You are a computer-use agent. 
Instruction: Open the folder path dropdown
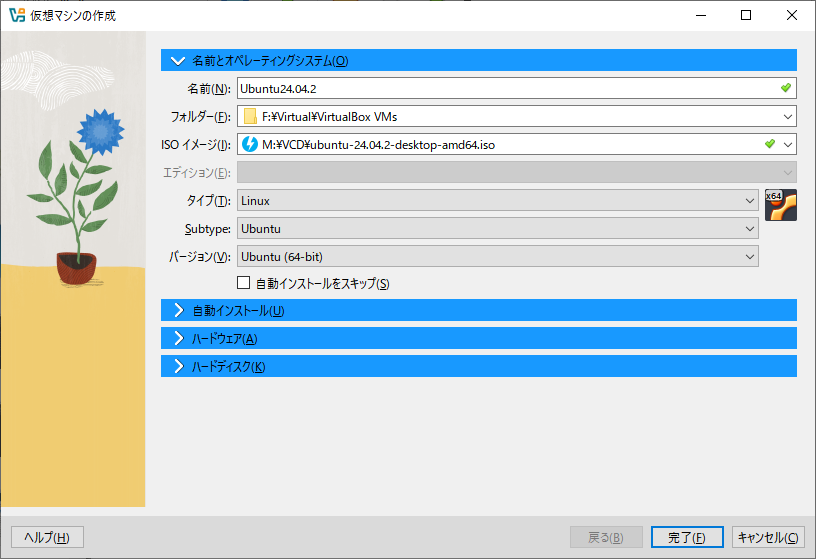(788, 117)
